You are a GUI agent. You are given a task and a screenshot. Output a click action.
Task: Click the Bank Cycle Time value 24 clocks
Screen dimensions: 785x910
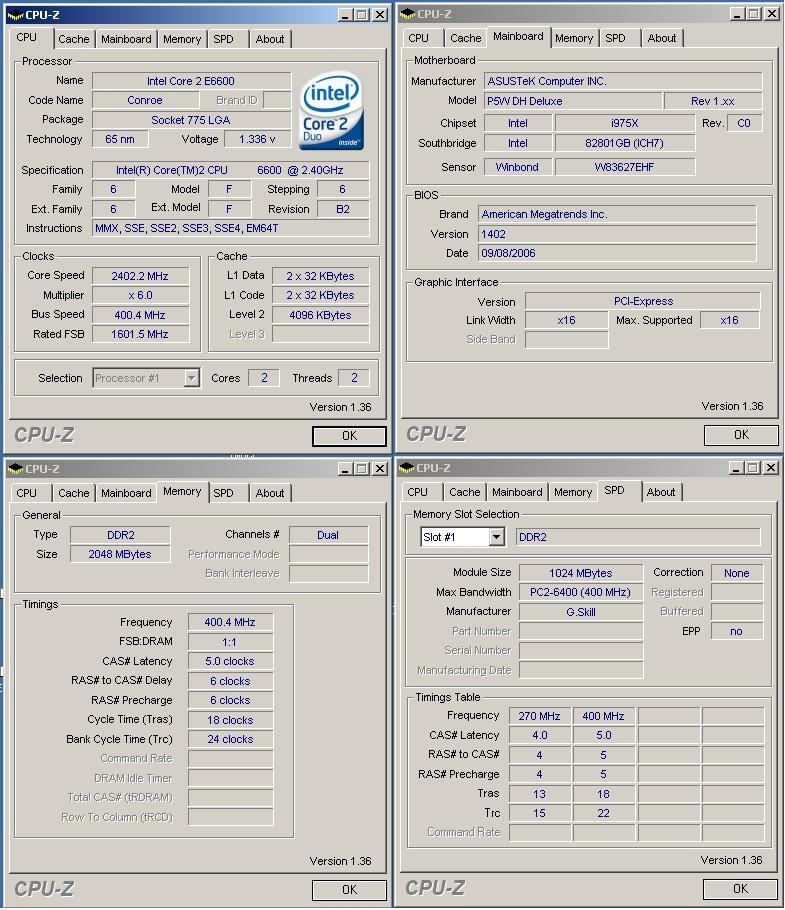click(x=230, y=739)
